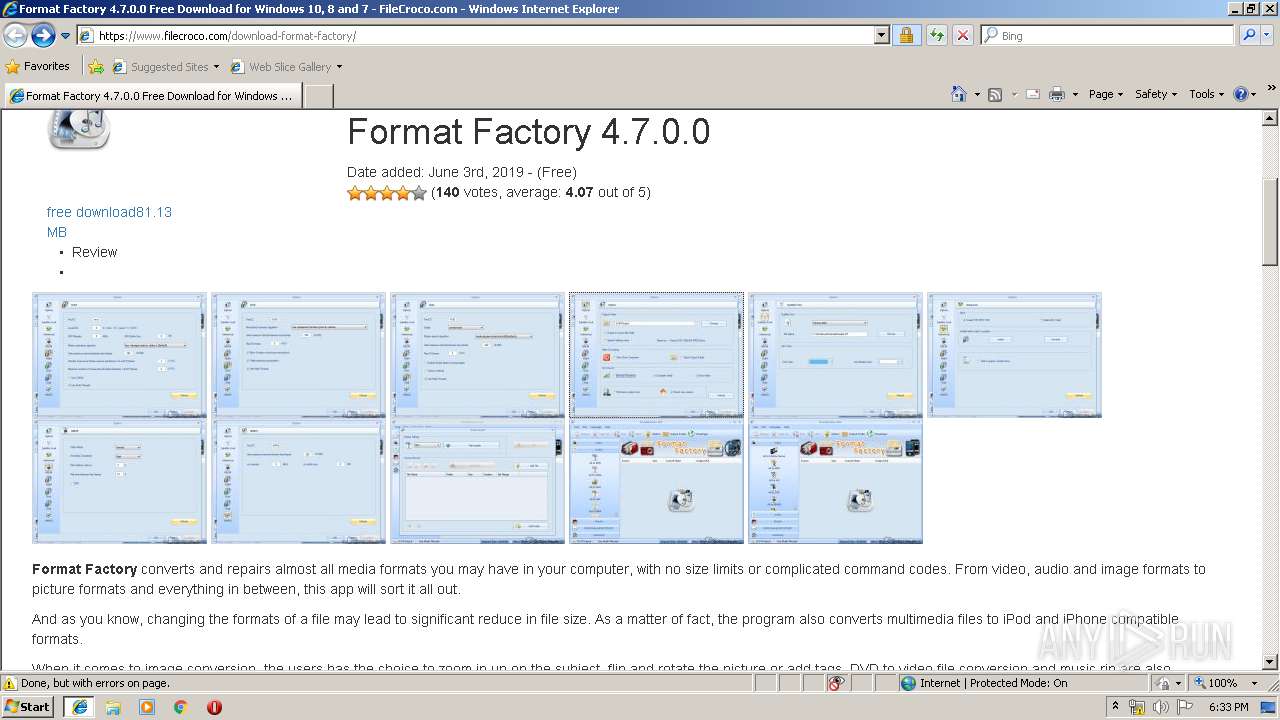
Task: Open the Windows Media Player taskbar icon
Action: [147, 707]
